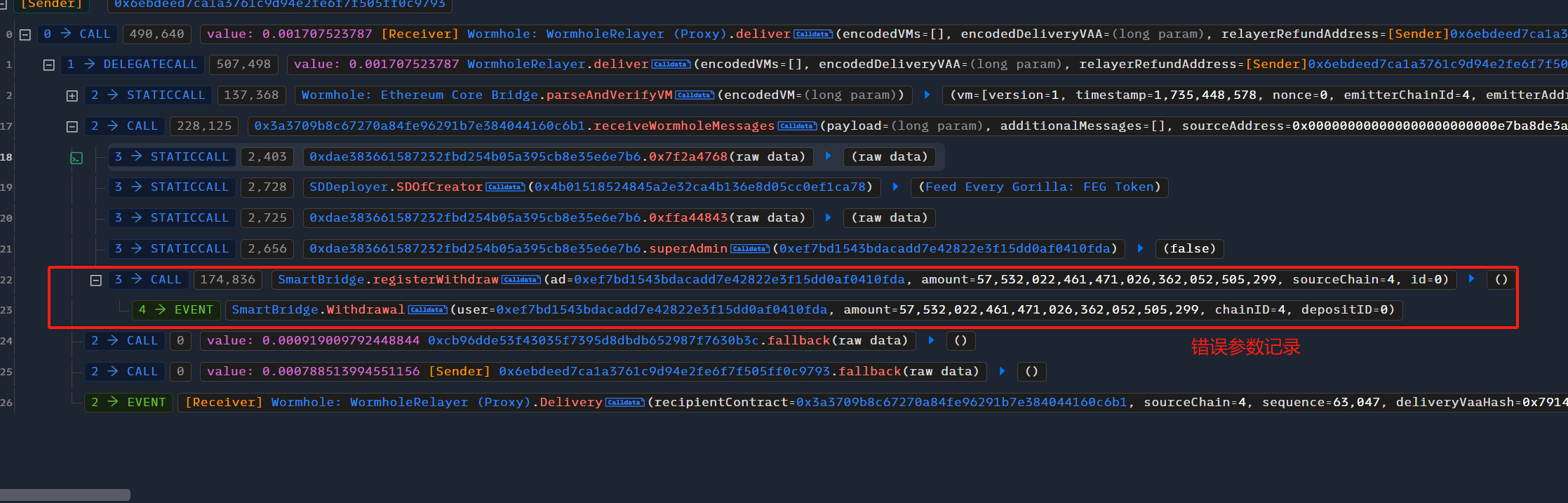Collapse the DELEGATECALL WormholeRelayer.deliver node

coord(49,65)
